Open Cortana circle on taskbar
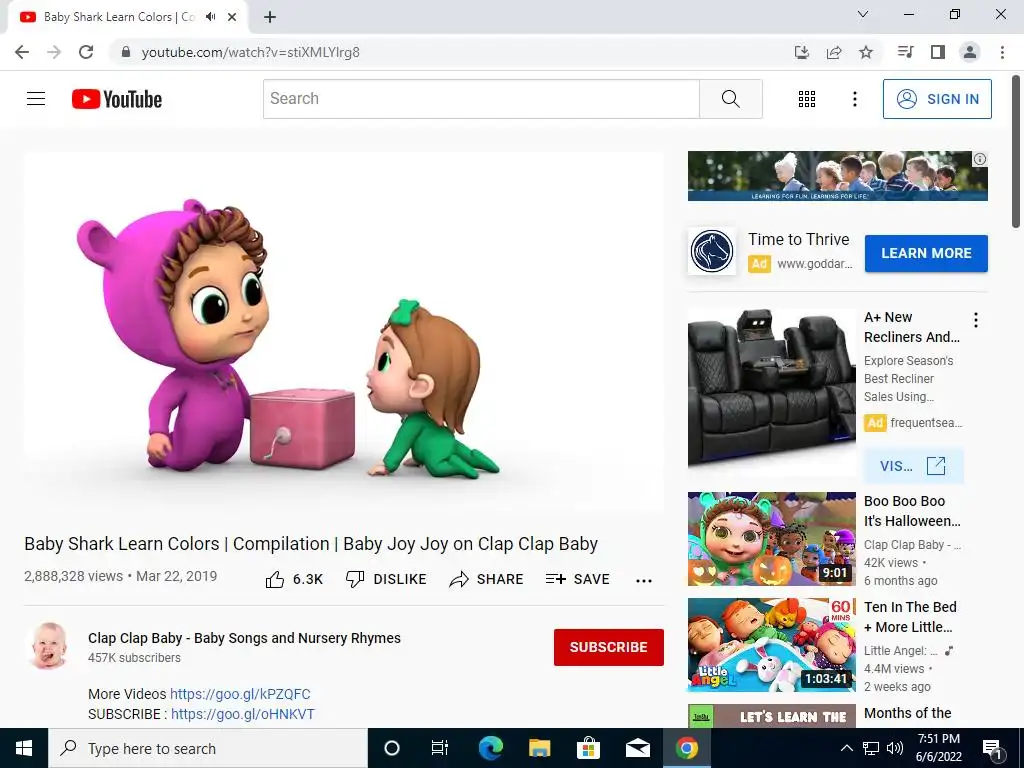The height and width of the screenshot is (768, 1024). [392, 748]
